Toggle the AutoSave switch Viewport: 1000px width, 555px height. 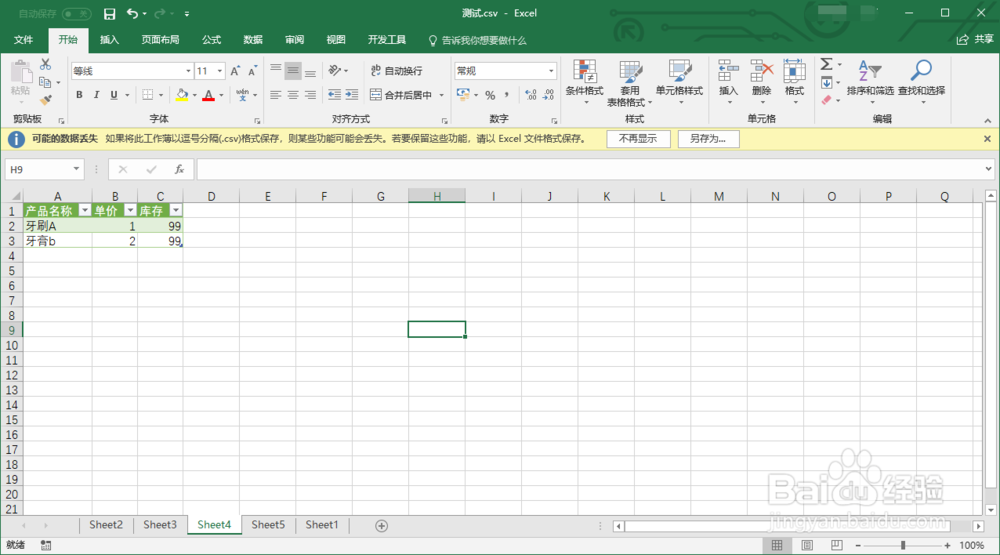coord(77,13)
